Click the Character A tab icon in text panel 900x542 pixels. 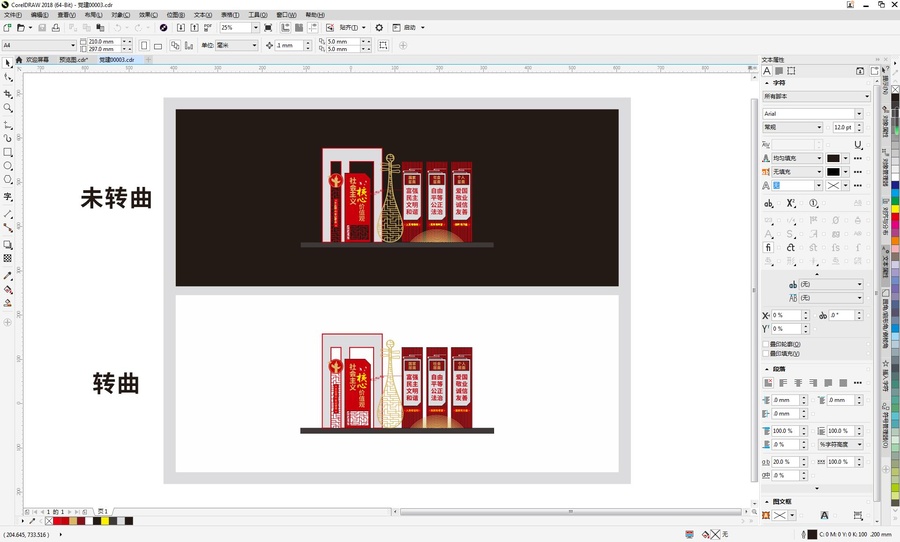coord(767,71)
